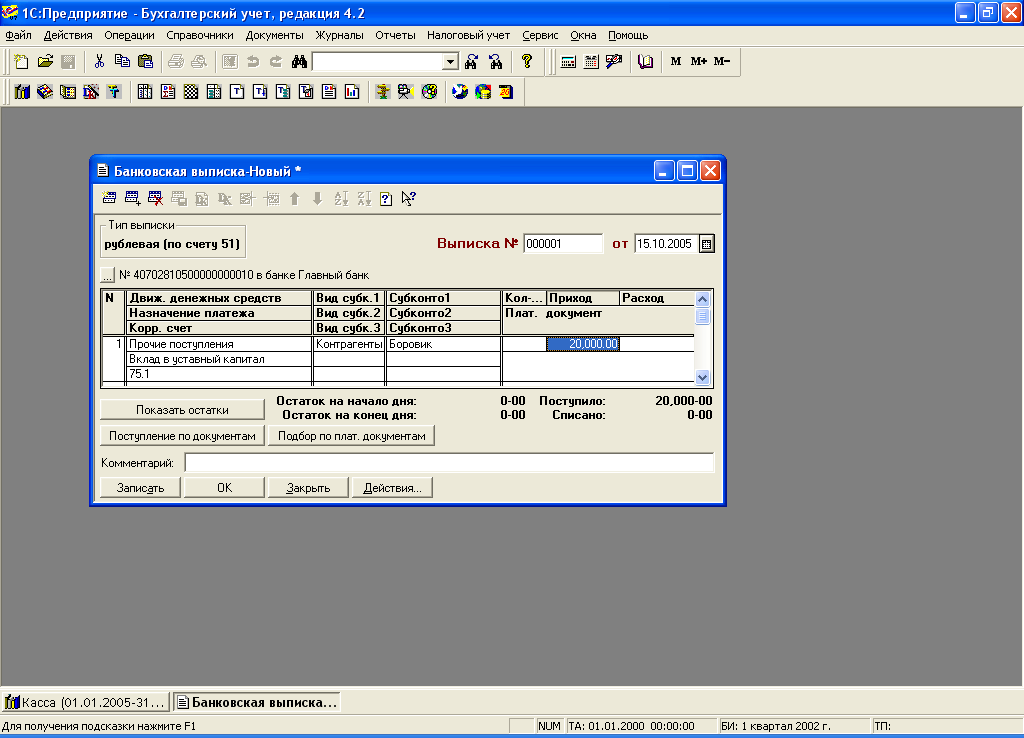Switch to Банковская выписка window tab
This screenshot has width=1024, height=738.
pos(257,703)
